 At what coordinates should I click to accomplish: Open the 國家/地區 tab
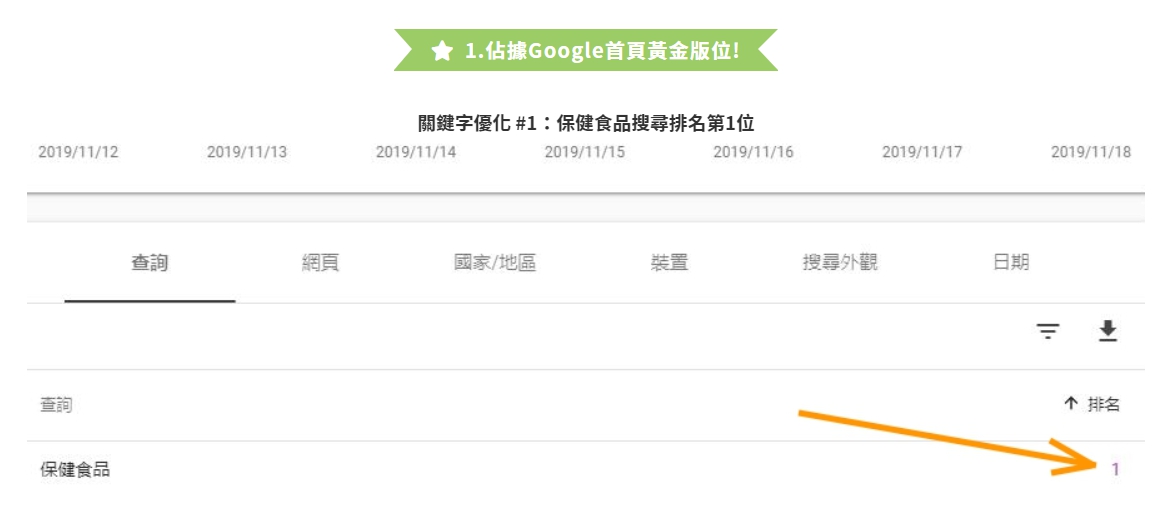tap(494, 263)
